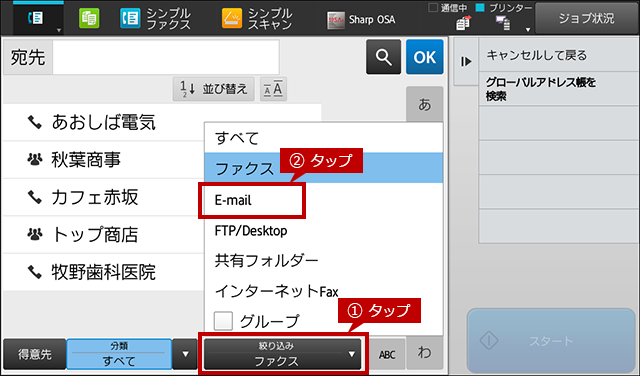Screen dimensions: 640x376
Task: Tap phone icon beside 牧野歯科医院
Action: pyautogui.click(x=34, y=272)
